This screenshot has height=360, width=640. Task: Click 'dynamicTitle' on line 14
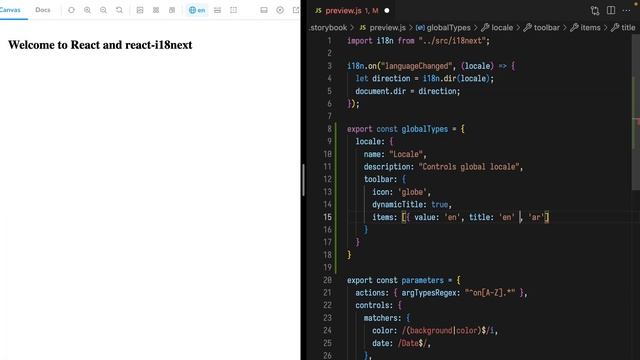point(397,204)
